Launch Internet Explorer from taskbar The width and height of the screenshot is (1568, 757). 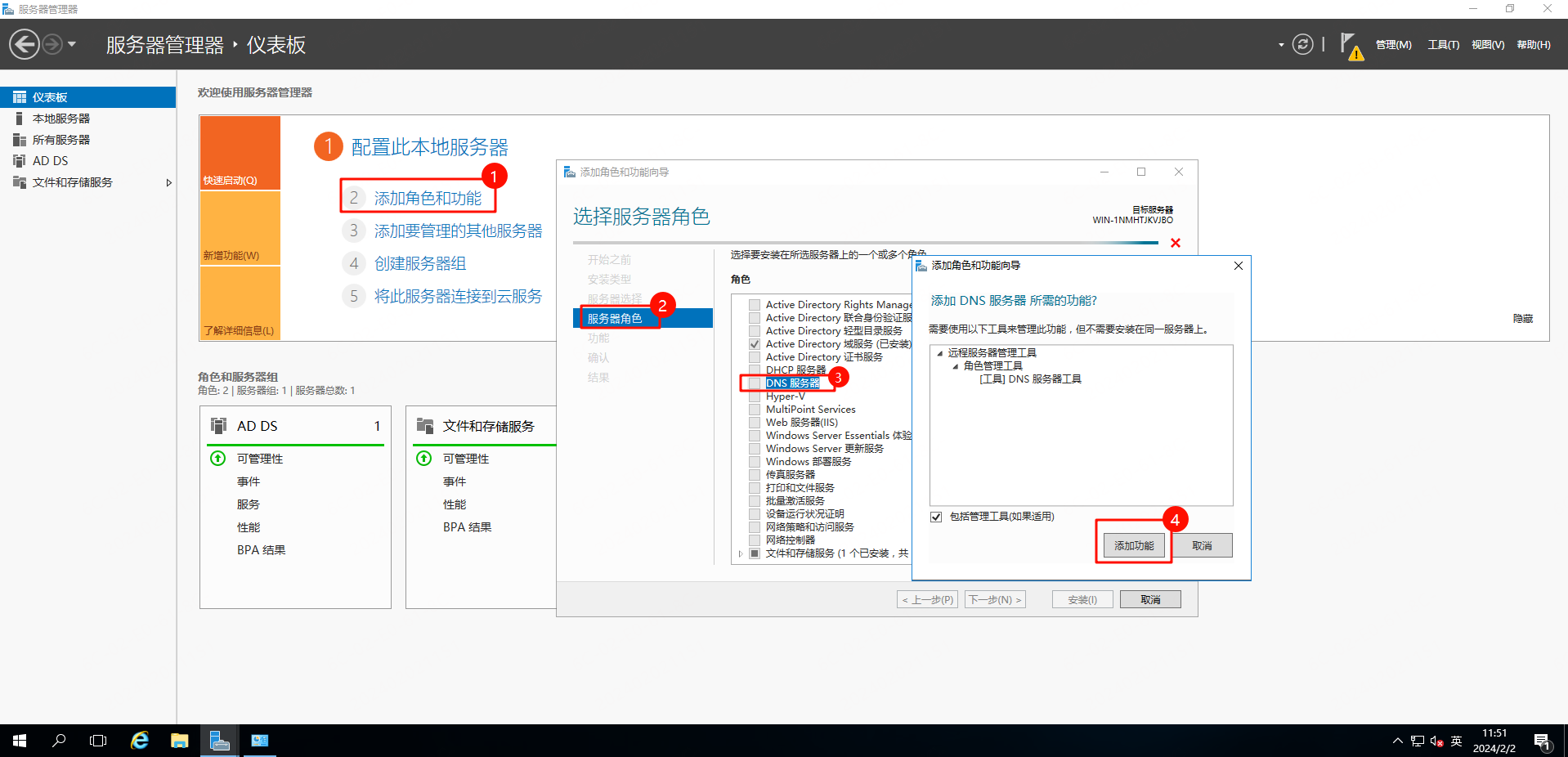[x=140, y=741]
